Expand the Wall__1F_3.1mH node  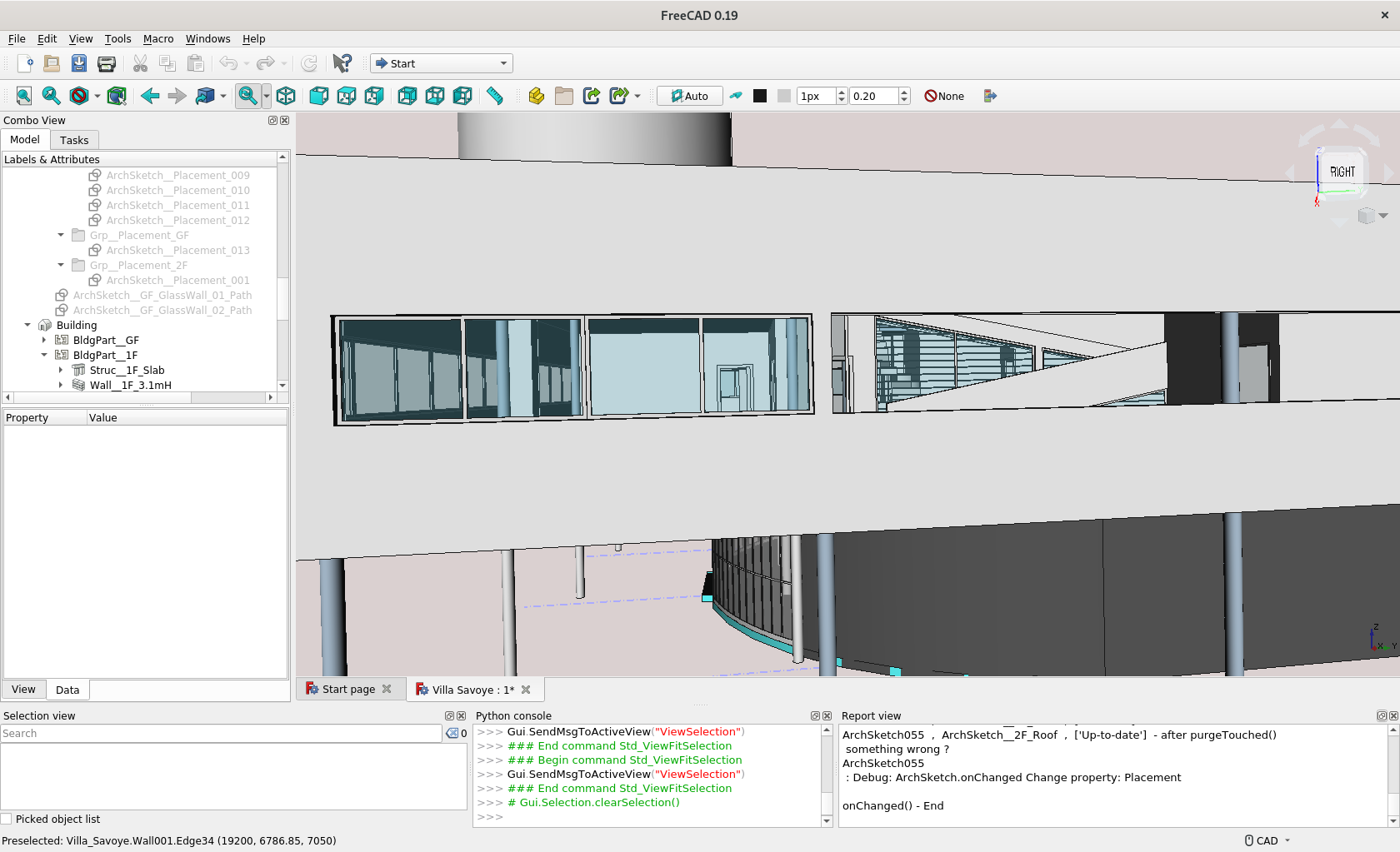61,385
